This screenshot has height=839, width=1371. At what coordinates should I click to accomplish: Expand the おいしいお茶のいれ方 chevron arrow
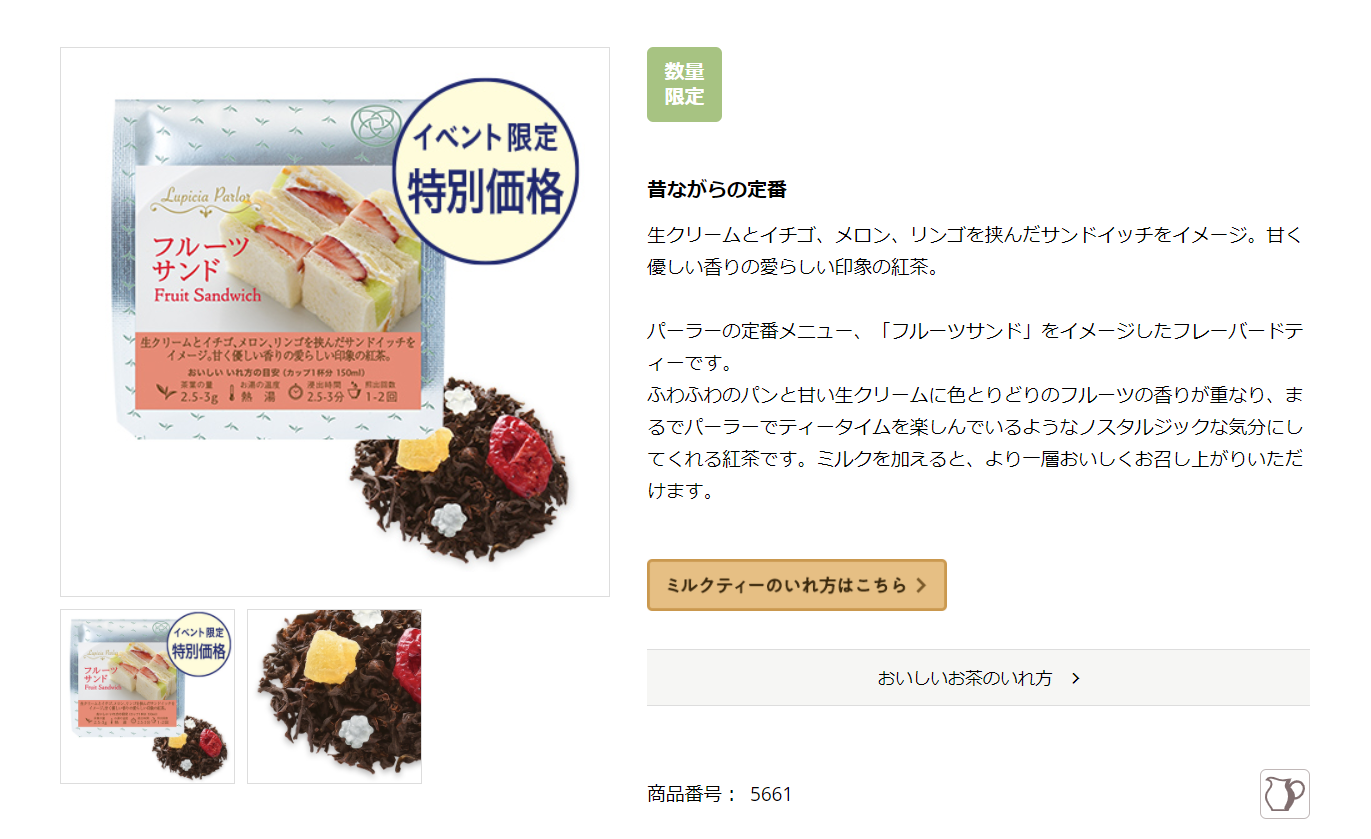(x=1076, y=678)
